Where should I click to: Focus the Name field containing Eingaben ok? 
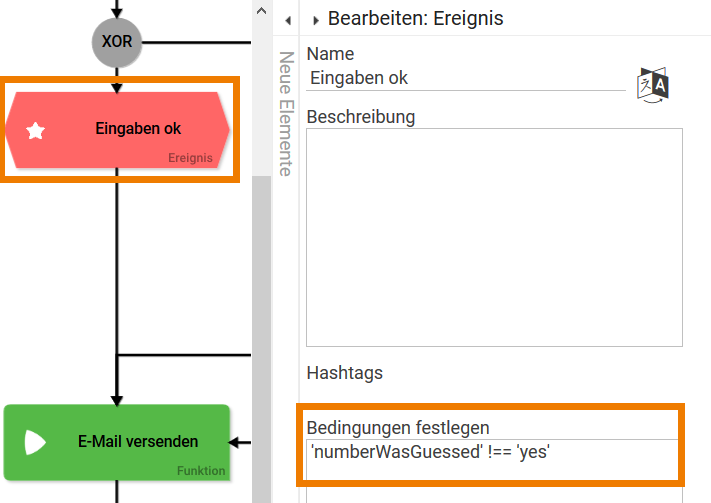(x=465, y=78)
